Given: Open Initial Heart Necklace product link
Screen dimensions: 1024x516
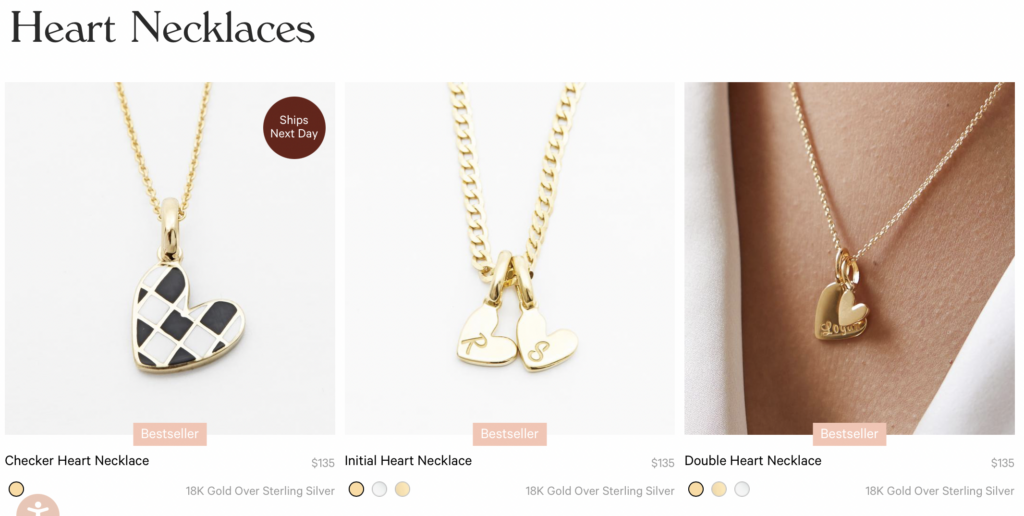Looking at the screenshot, I should pos(408,460).
